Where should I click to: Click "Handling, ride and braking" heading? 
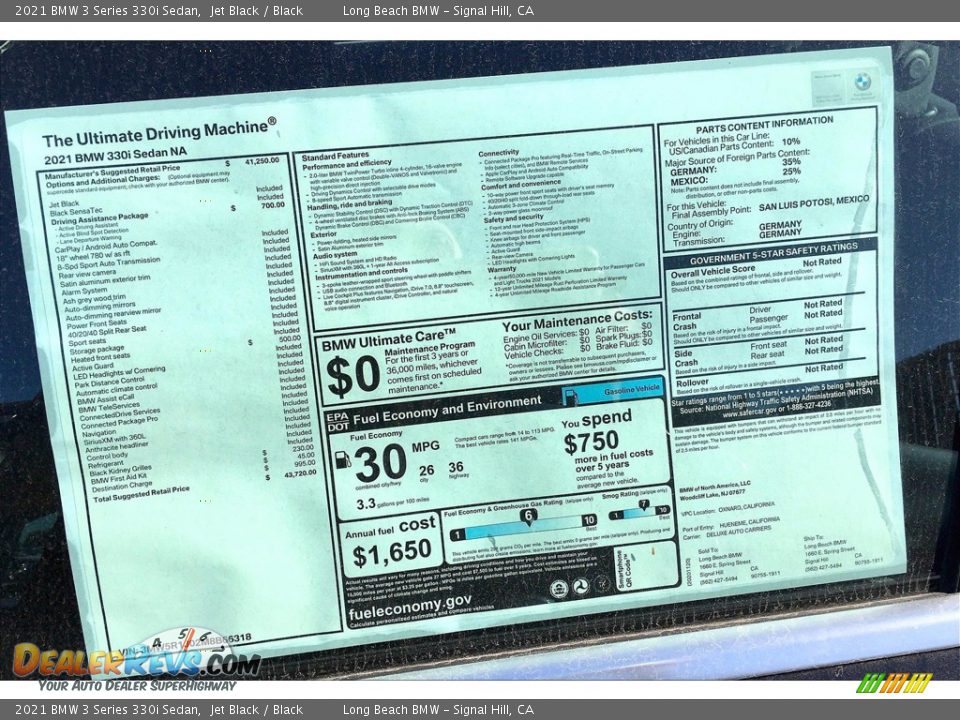[x=349, y=205]
